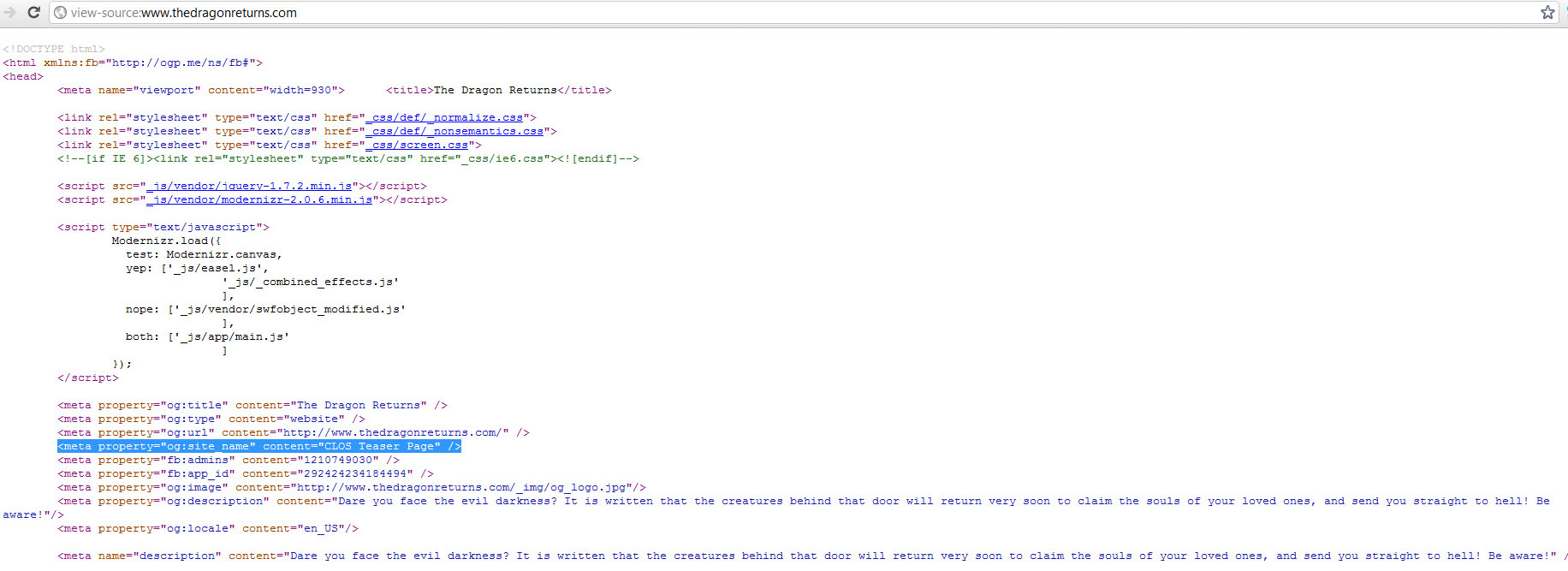Follow the jquery-1.7.2.min.js script link
The image size is (1568, 571).
pos(249,186)
